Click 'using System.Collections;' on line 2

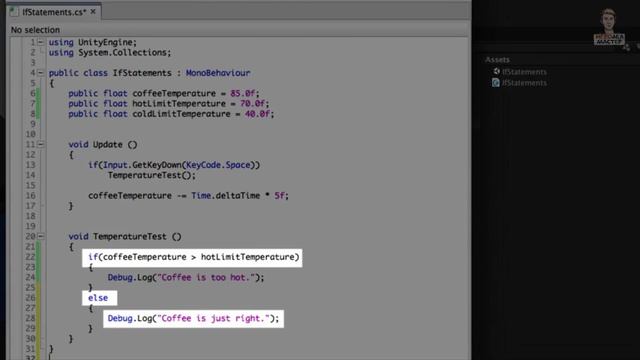point(110,52)
